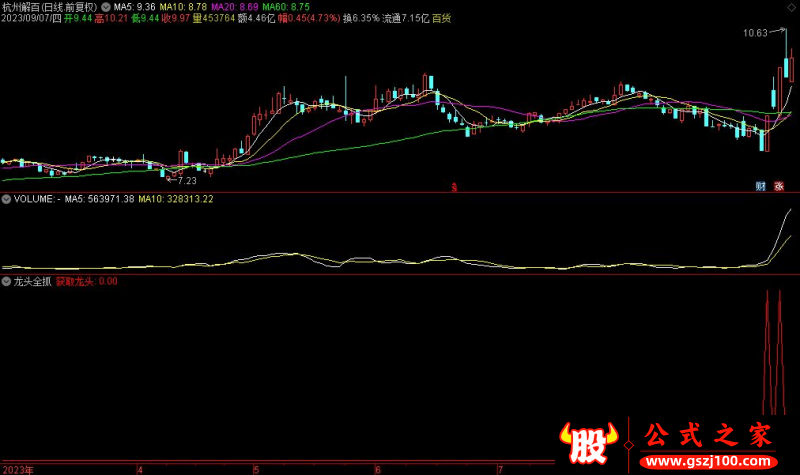Click the MA60: 8.75 label
The width and height of the screenshot is (800, 475).
tap(286, 7)
